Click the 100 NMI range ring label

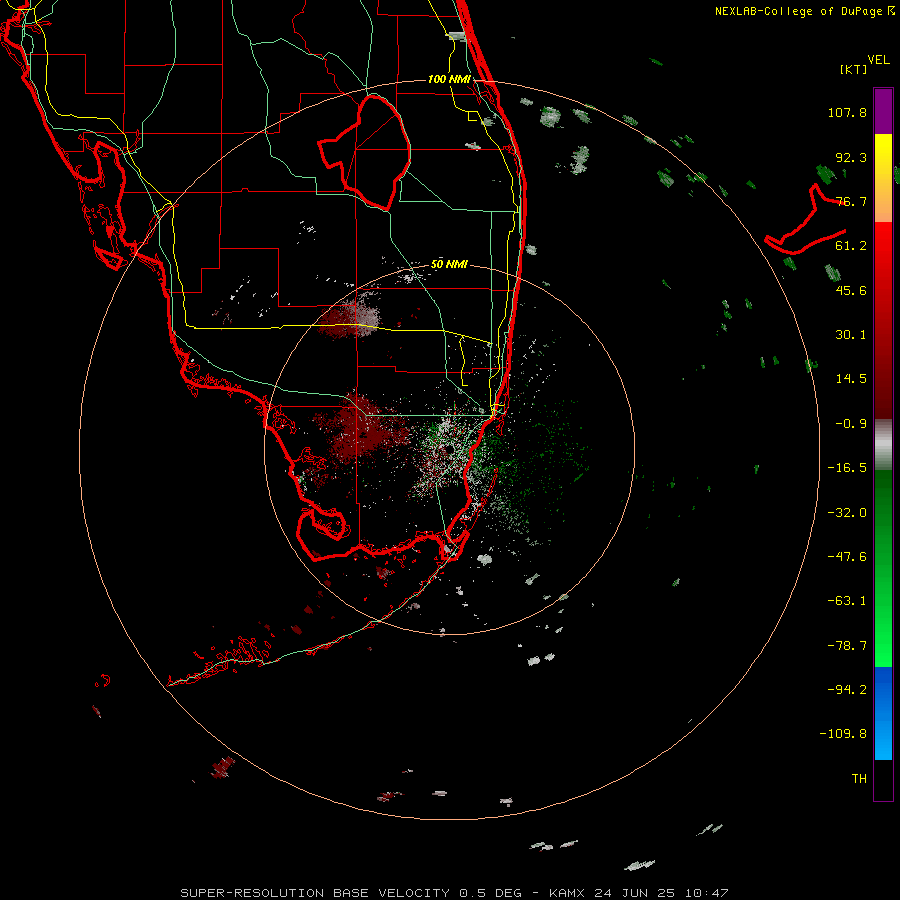click(449, 79)
